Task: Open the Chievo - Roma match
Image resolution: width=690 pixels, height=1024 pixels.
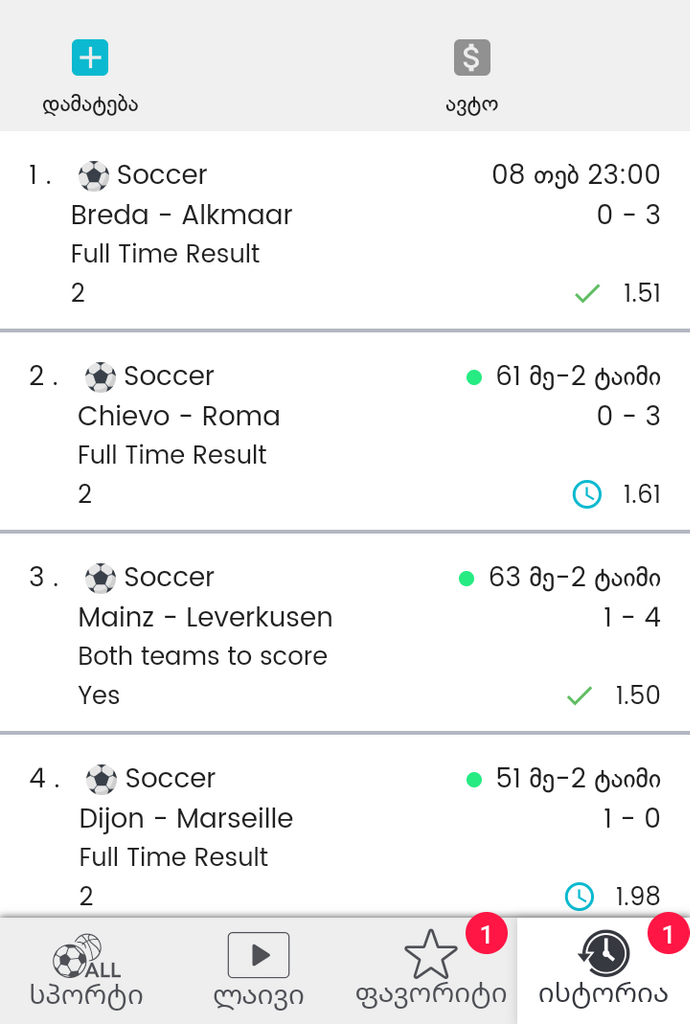Action: click(x=179, y=416)
